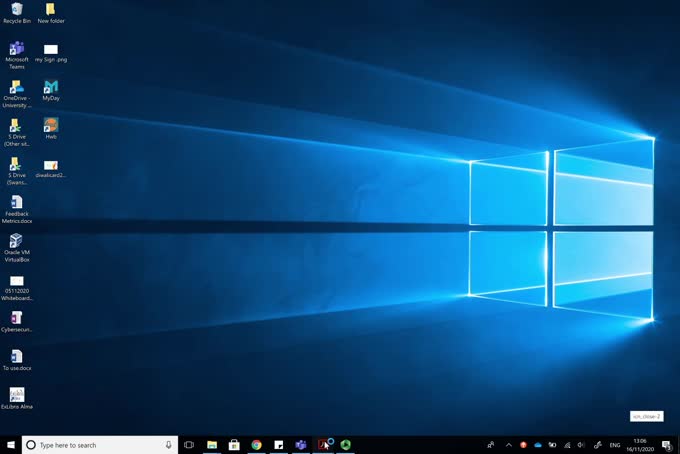This screenshot has height=454, width=680.
Task: Select Oracle VM VirtualBox desktop icon
Action: (x=16, y=242)
